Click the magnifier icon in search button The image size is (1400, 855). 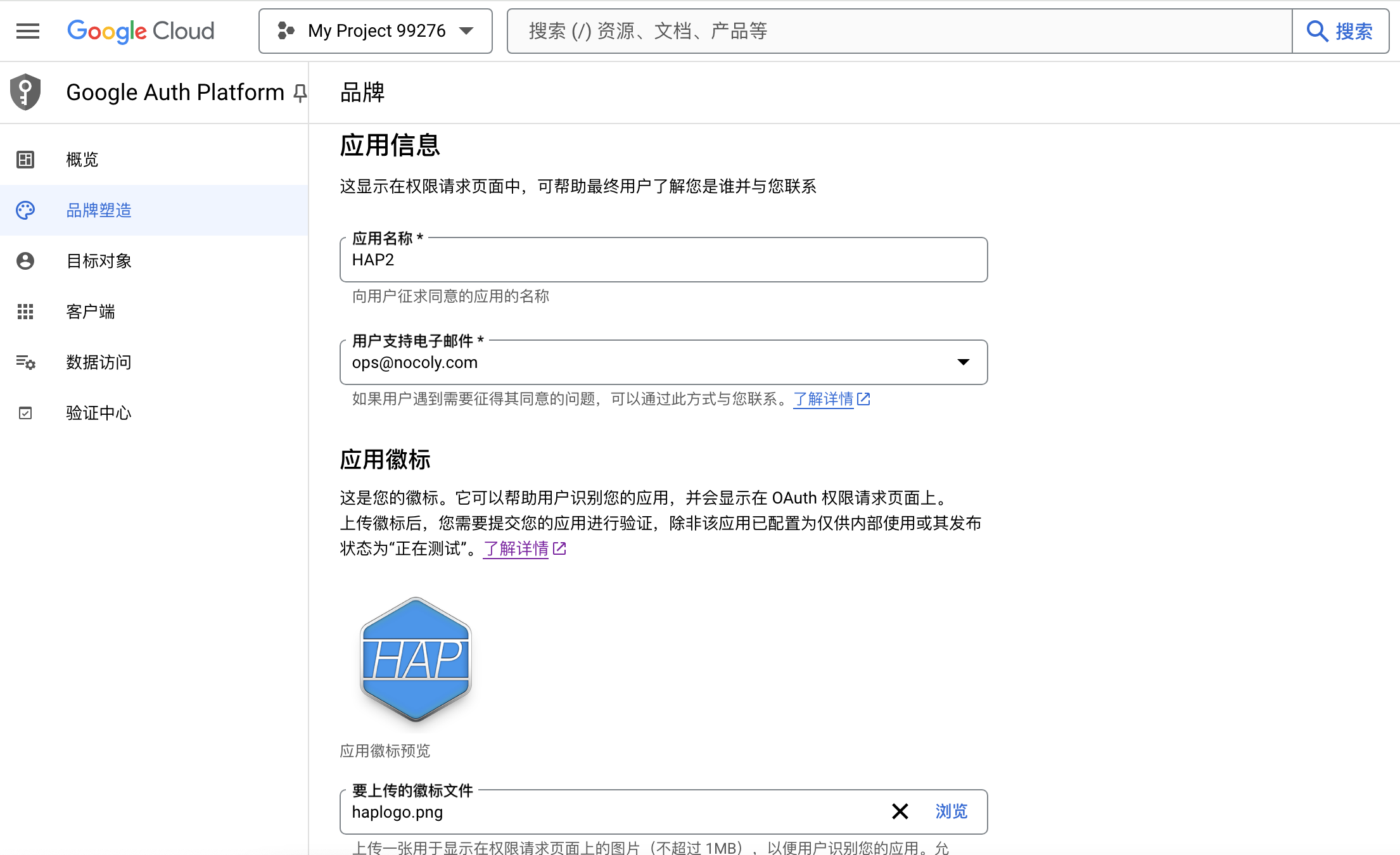pos(1317,31)
